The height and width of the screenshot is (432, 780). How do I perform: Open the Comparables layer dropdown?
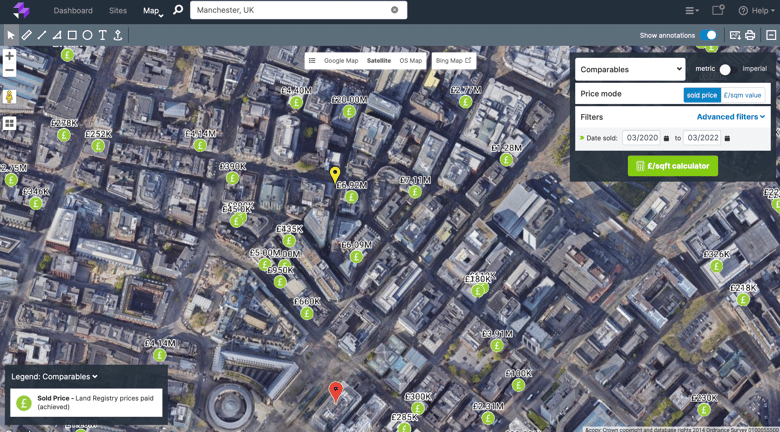[630, 70]
